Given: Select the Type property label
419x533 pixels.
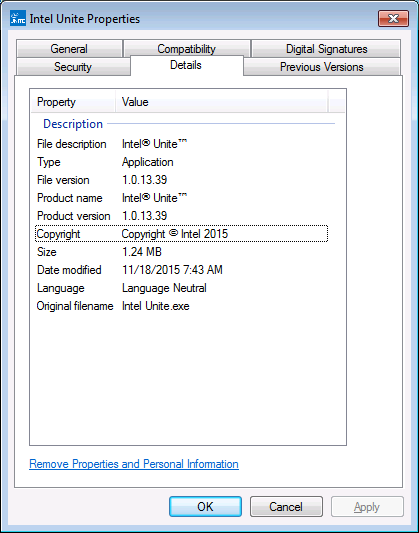Looking at the screenshot, I should [x=49, y=162].
